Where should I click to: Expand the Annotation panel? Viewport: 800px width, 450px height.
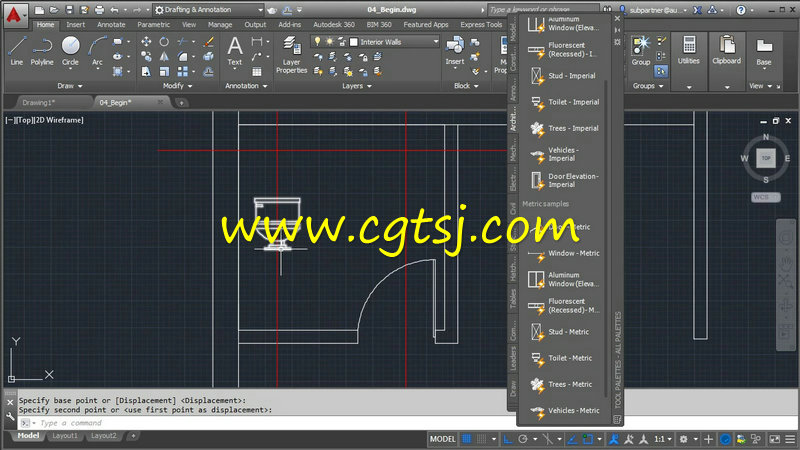(246, 86)
